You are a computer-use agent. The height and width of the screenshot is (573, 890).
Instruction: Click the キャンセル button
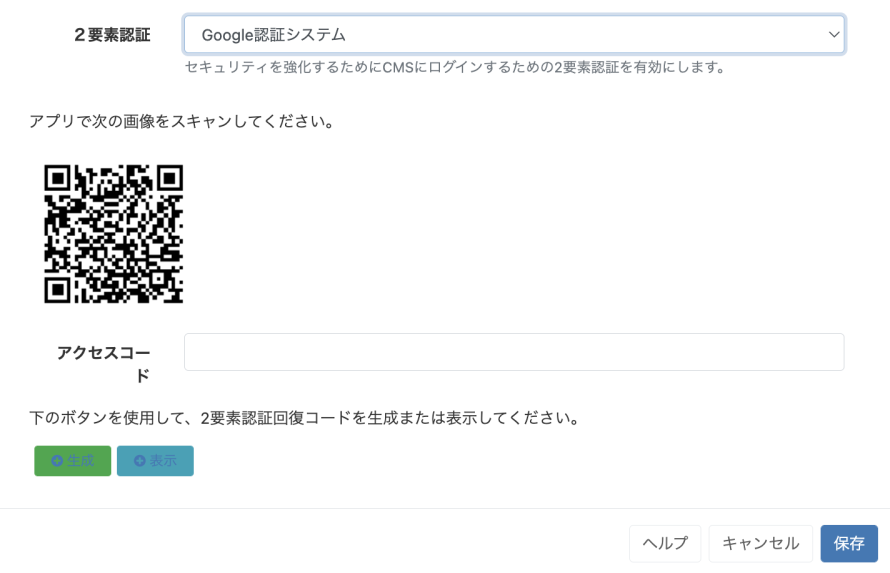[x=761, y=543]
